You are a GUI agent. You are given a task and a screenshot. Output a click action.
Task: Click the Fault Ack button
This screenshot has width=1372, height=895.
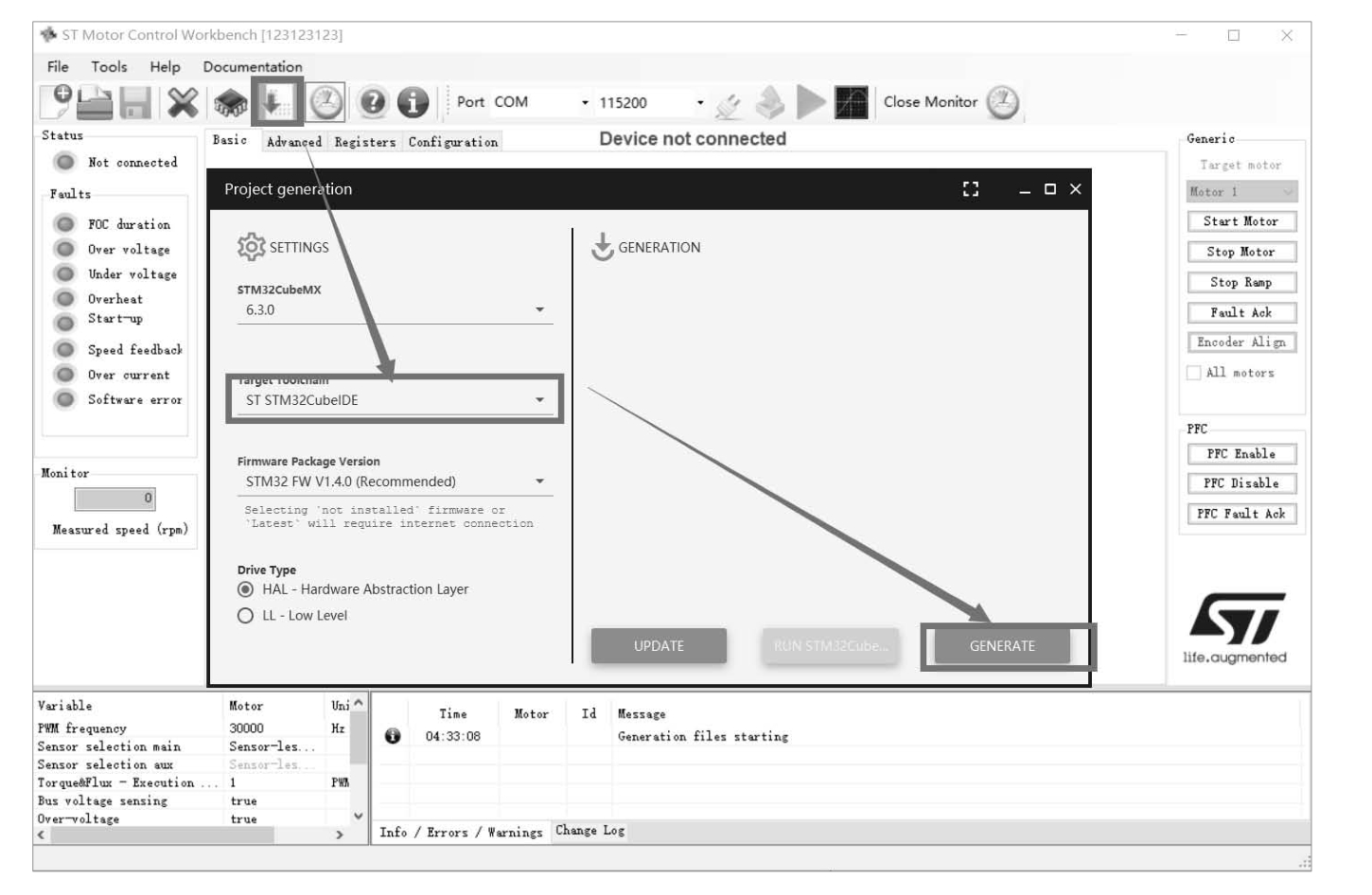coord(1241,312)
